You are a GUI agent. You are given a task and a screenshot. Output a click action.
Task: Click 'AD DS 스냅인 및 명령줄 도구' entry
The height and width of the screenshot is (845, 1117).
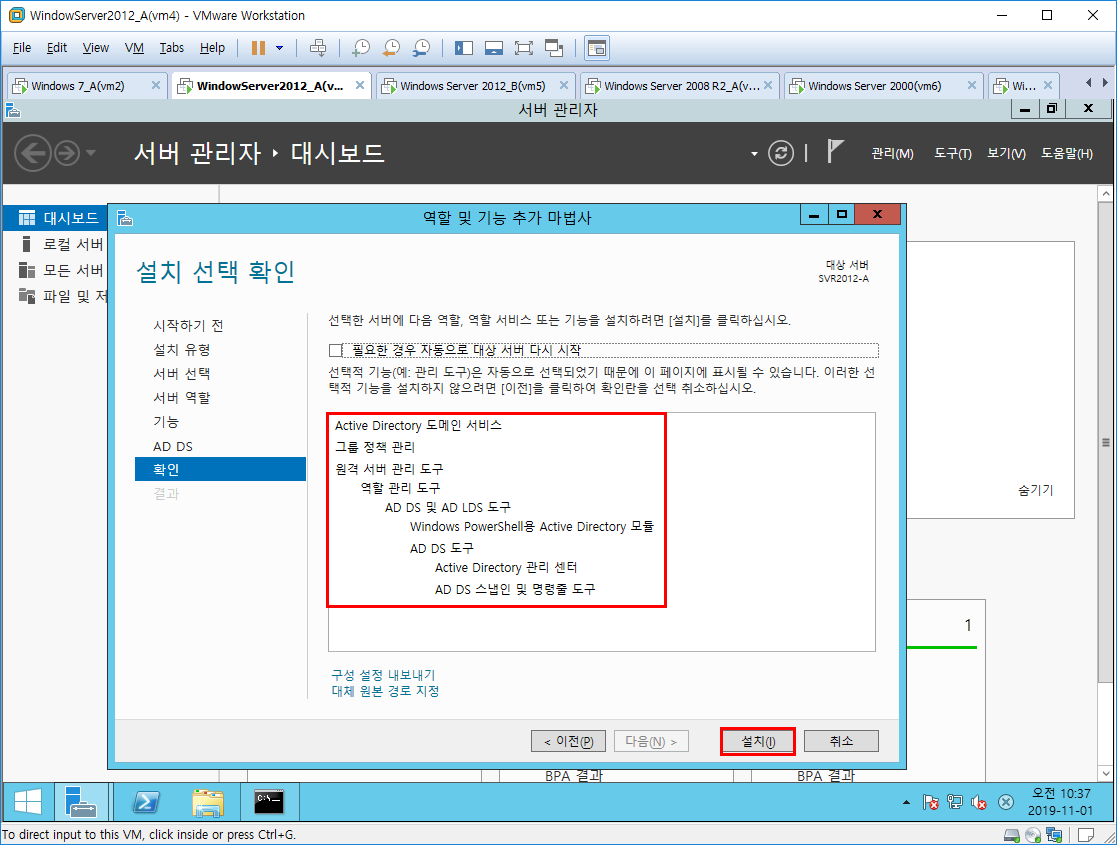(x=515, y=589)
